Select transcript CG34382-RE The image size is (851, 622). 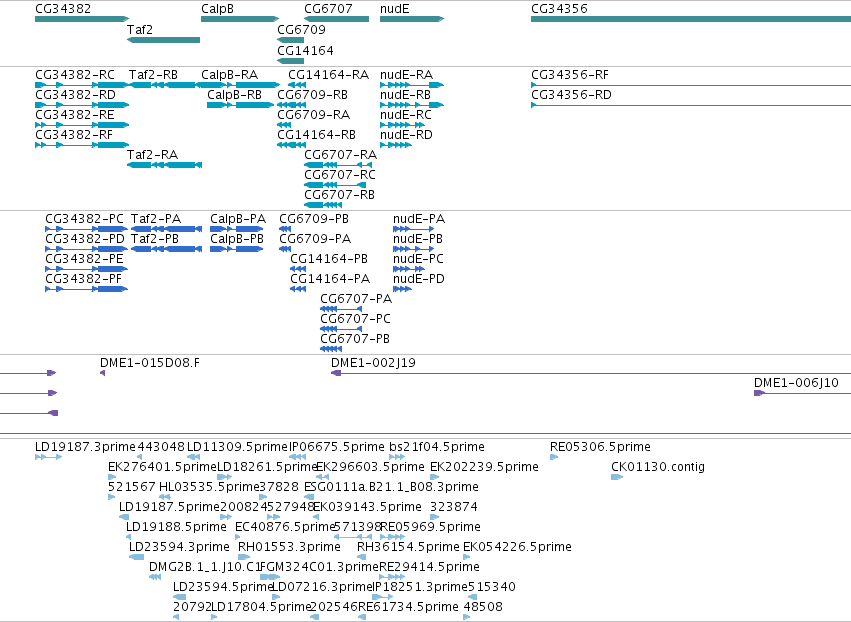[x=75, y=115]
